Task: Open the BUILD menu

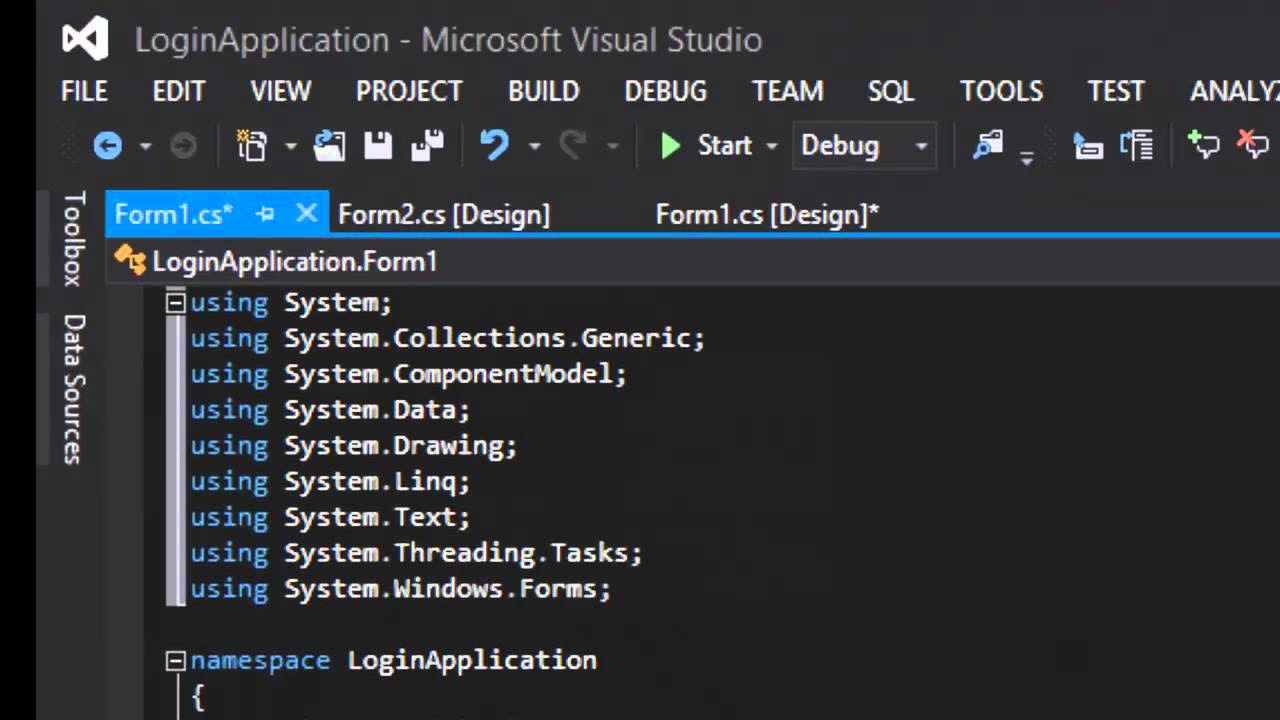Action: pos(544,91)
